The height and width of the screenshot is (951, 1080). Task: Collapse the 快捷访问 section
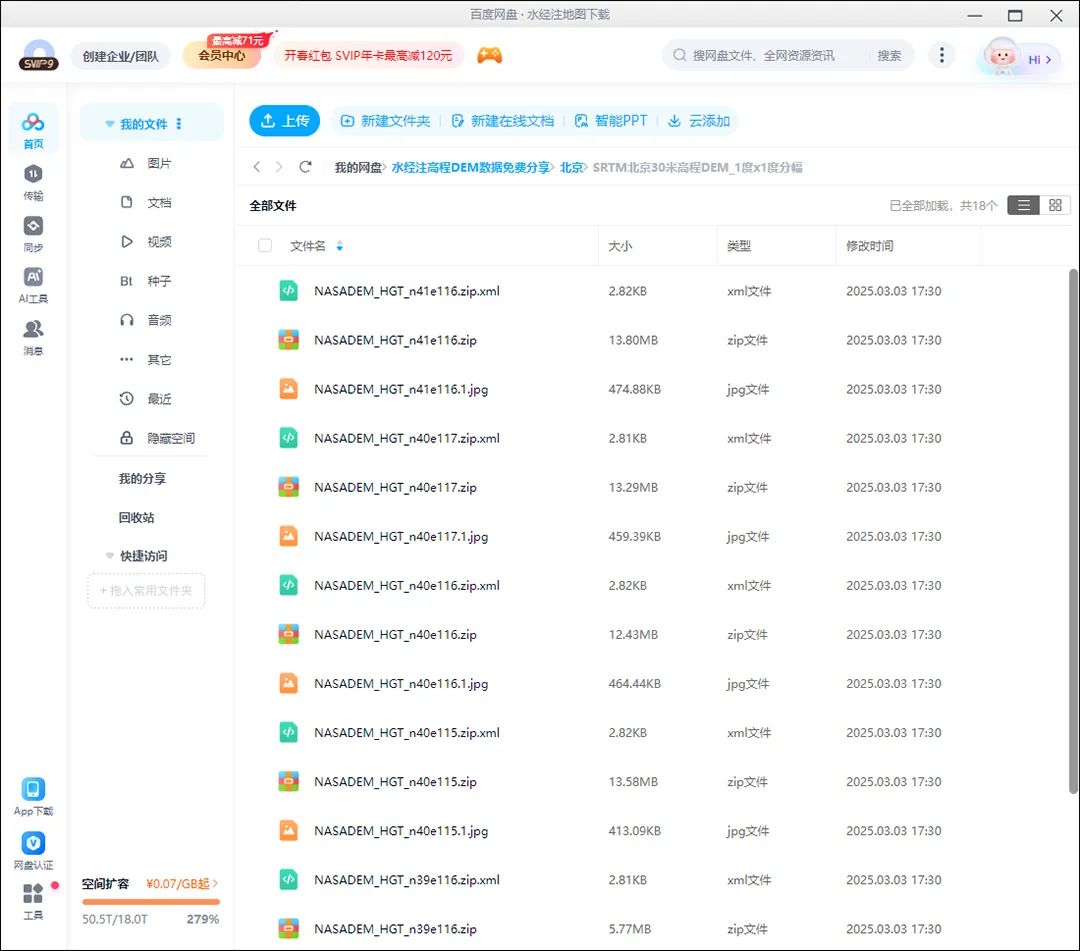pos(110,556)
